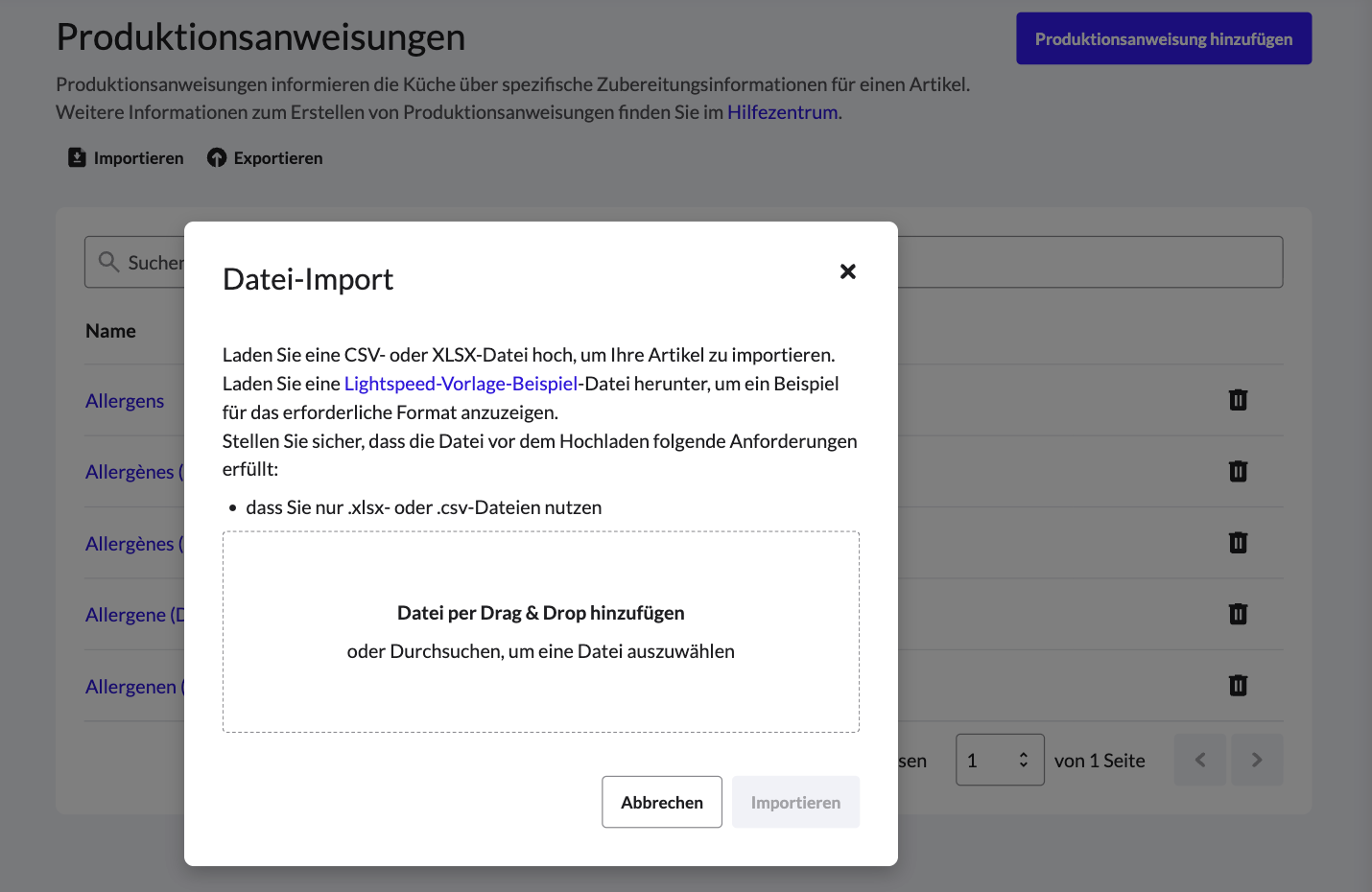1372x892 pixels.
Task: Click the Exportieren label text
Action: tap(278, 158)
